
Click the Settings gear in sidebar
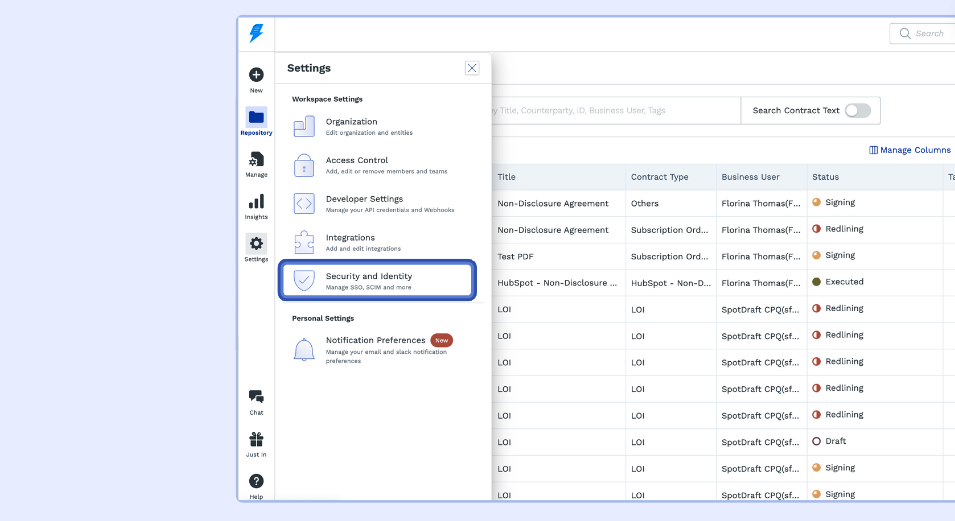click(256, 244)
